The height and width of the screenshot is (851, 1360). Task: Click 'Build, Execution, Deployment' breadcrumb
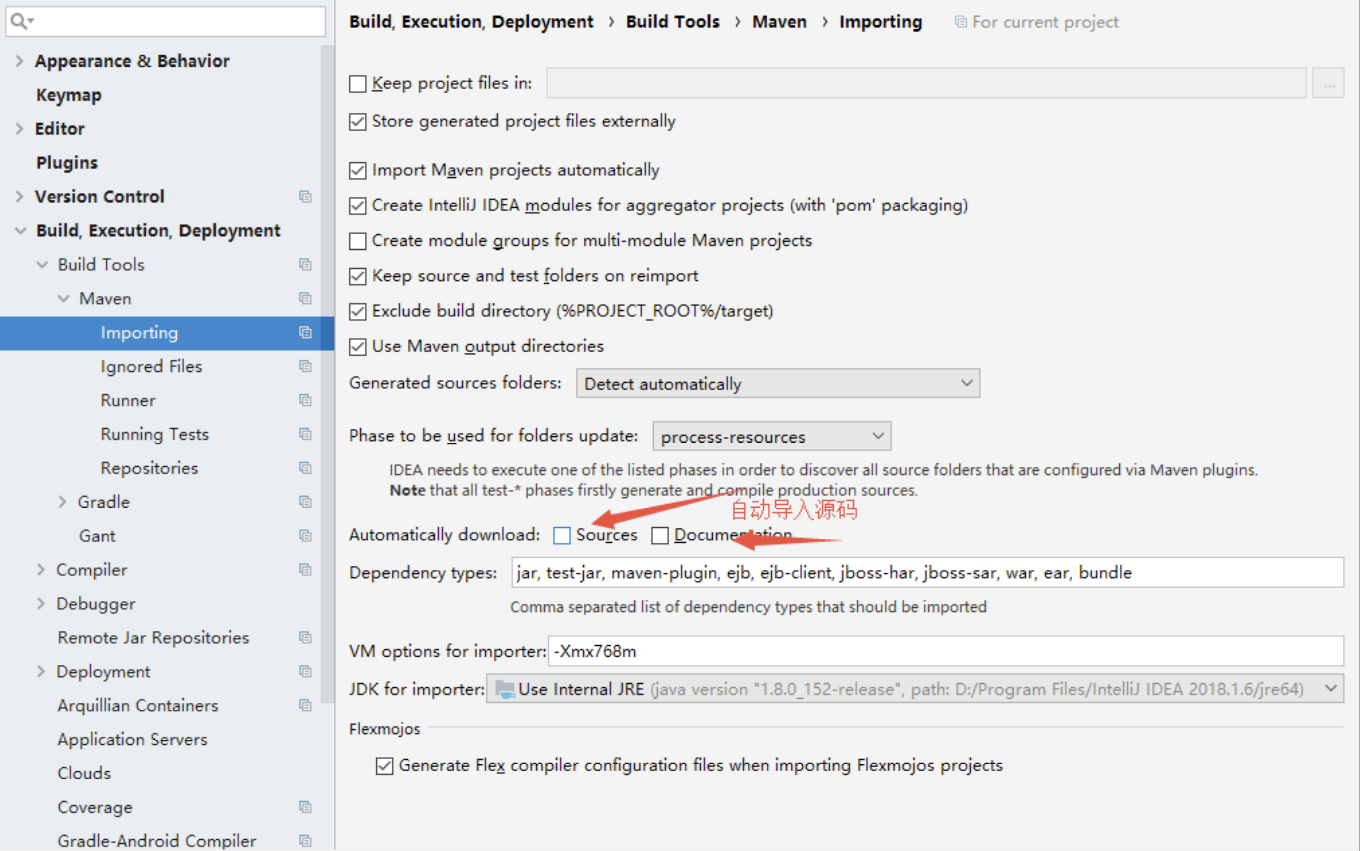[x=471, y=22]
